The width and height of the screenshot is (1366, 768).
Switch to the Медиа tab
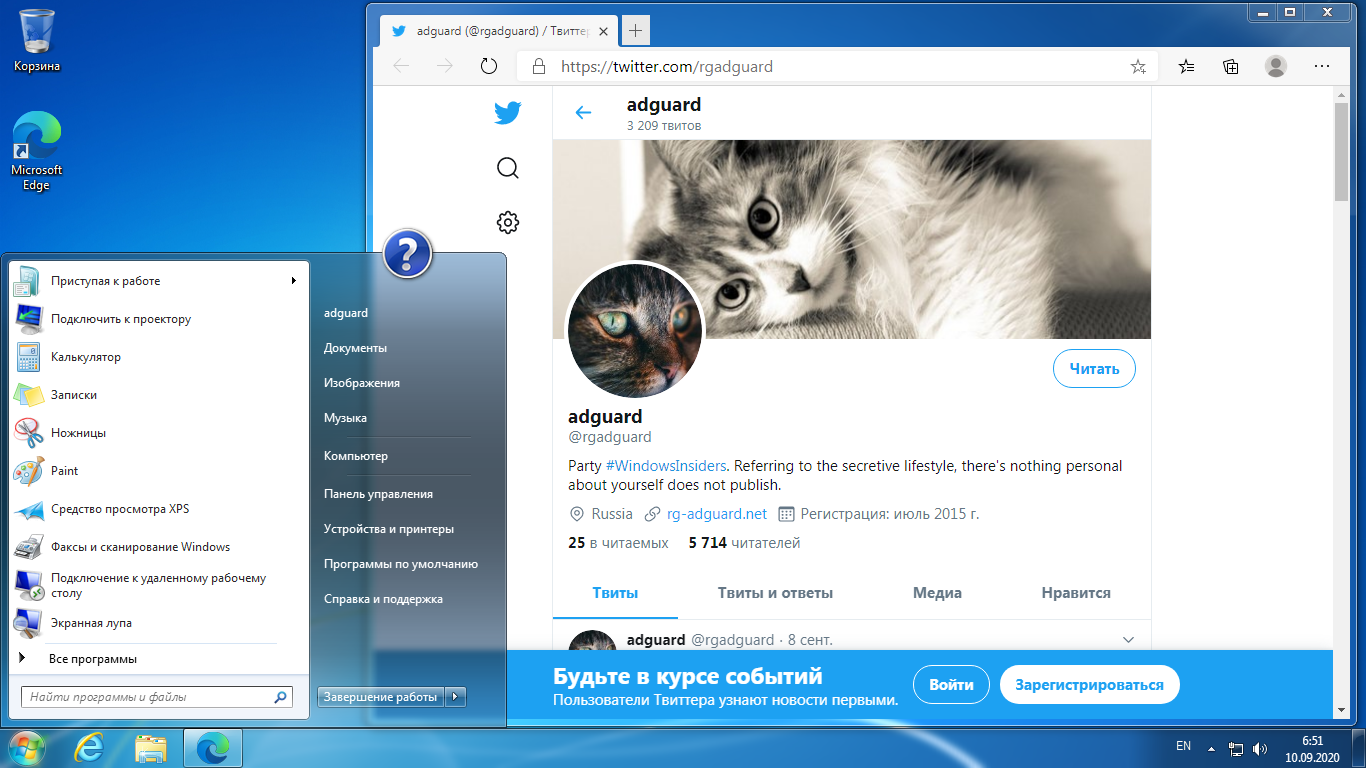(937, 593)
